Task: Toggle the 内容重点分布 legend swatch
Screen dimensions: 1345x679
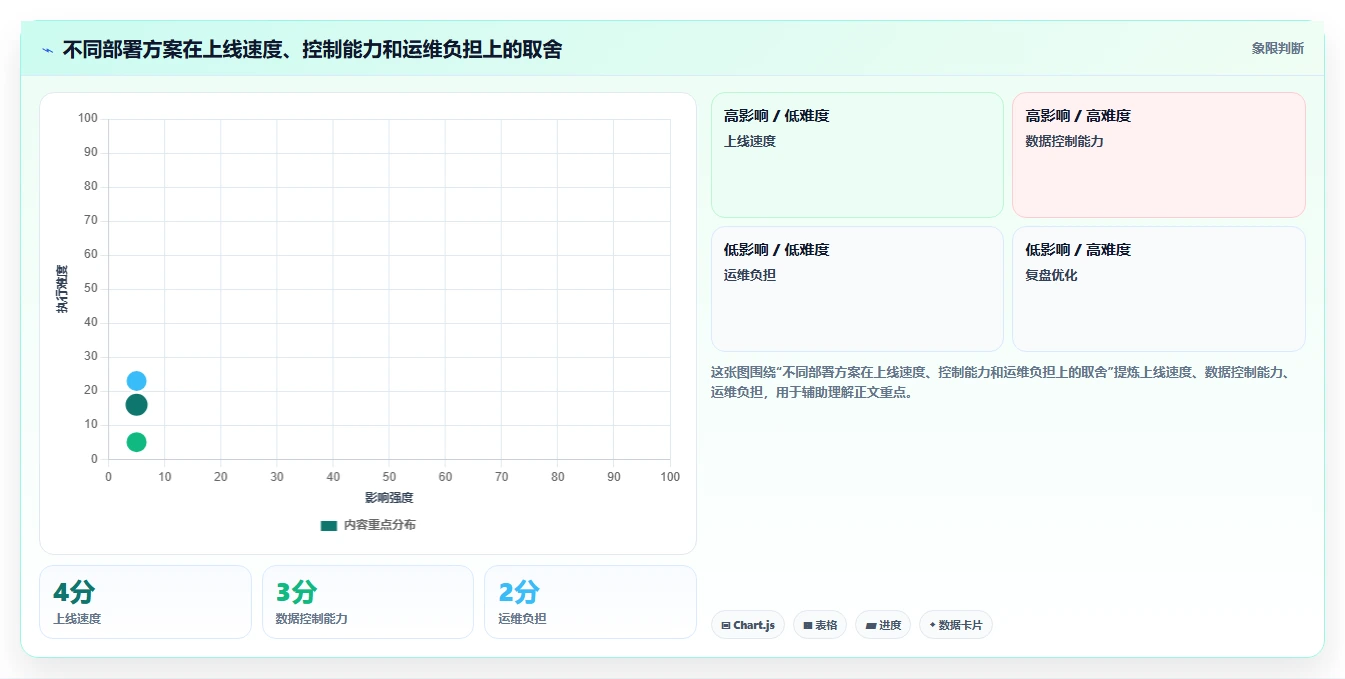Action: tap(328, 525)
